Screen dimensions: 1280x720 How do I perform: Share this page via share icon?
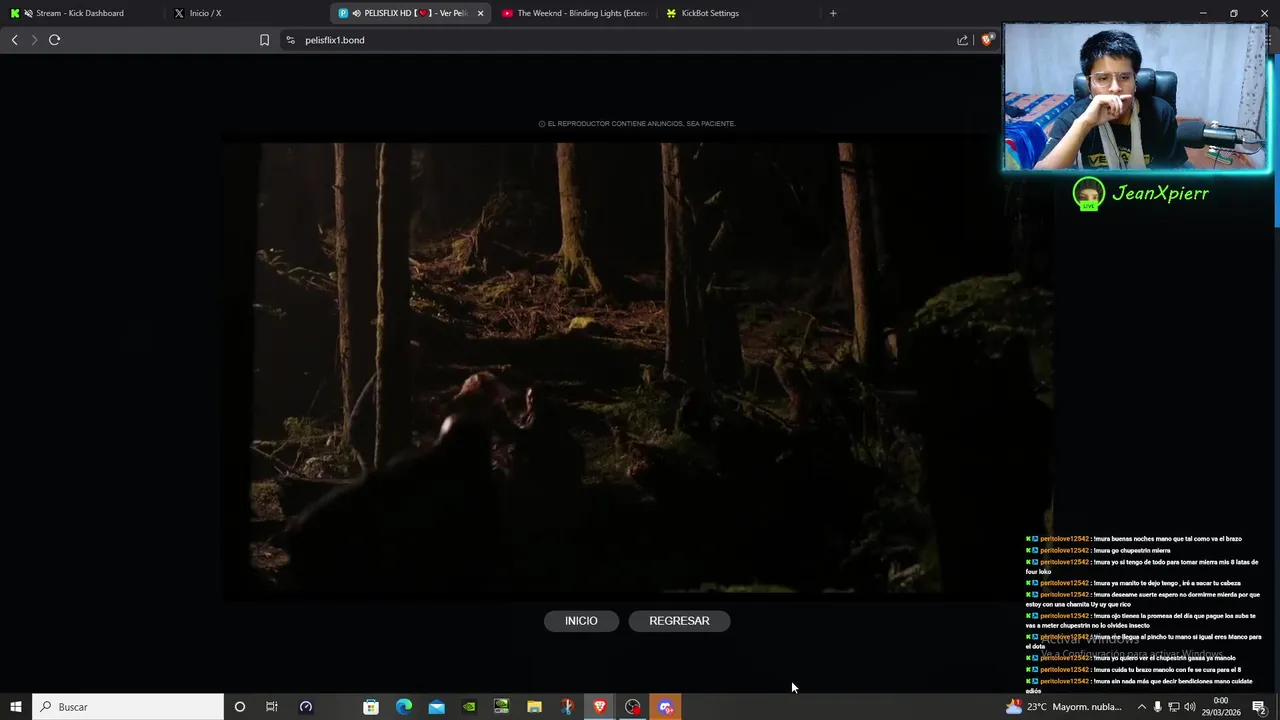pos(962,40)
